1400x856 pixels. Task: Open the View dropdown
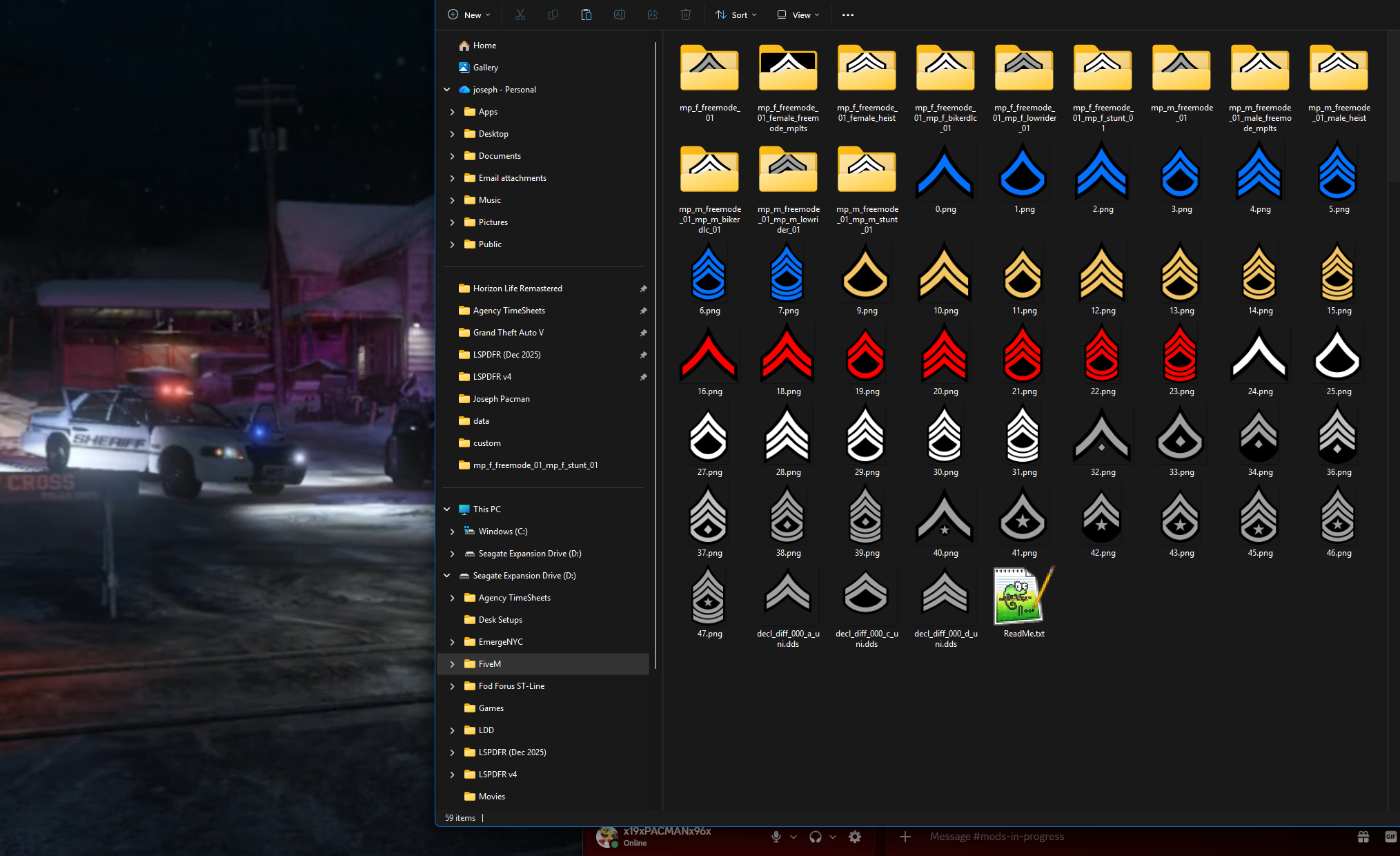(x=798, y=14)
